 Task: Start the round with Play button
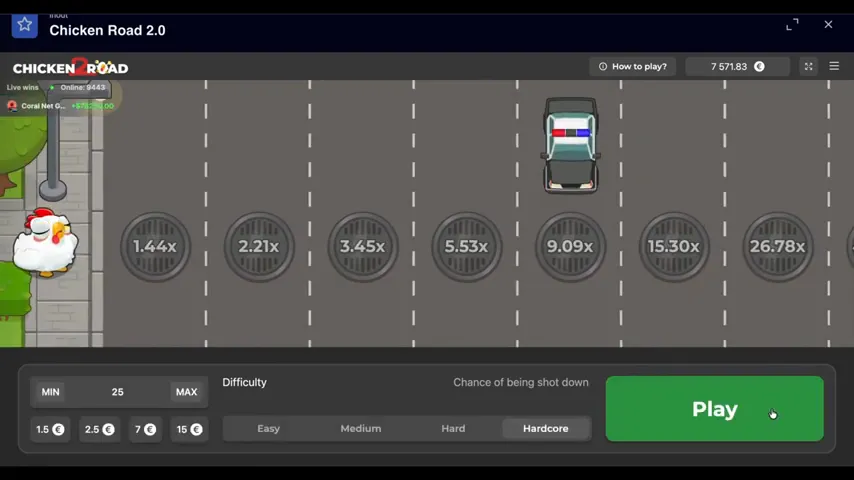(x=715, y=409)
